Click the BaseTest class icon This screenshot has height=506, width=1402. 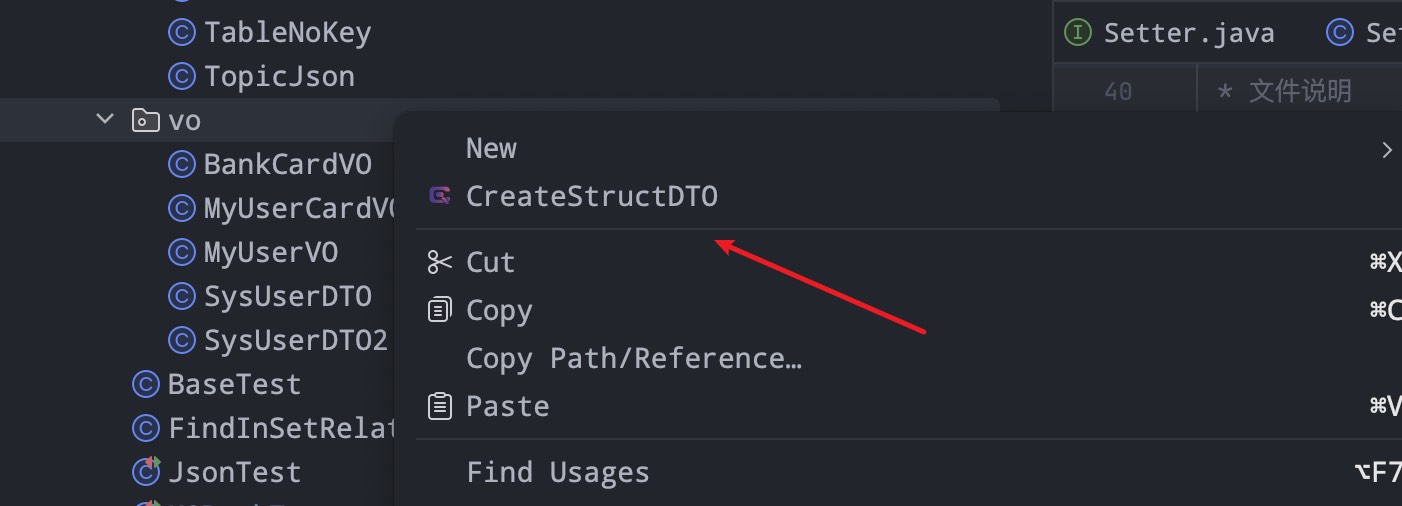point(146,384)
